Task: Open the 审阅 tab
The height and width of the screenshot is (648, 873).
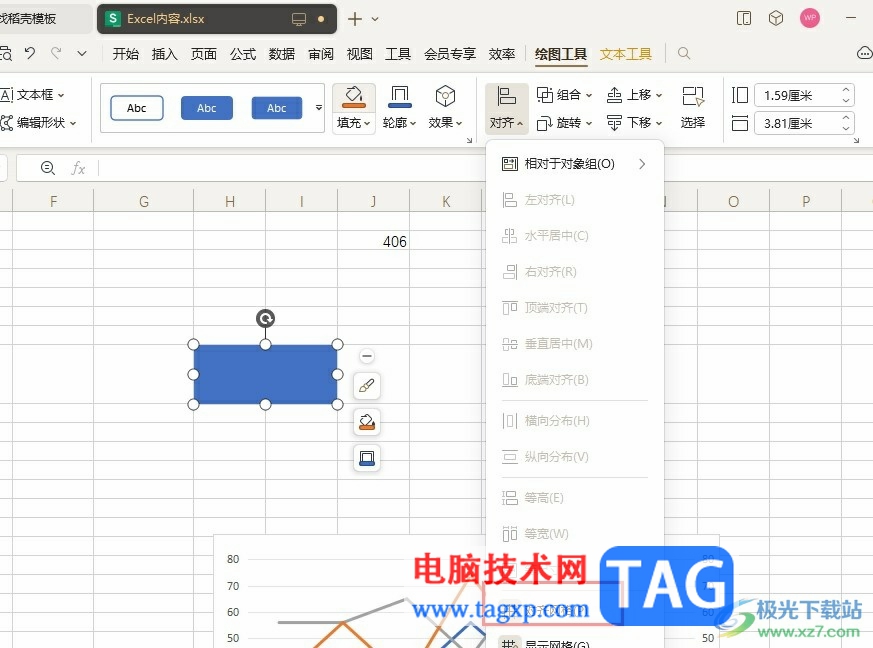Action: 321,54
